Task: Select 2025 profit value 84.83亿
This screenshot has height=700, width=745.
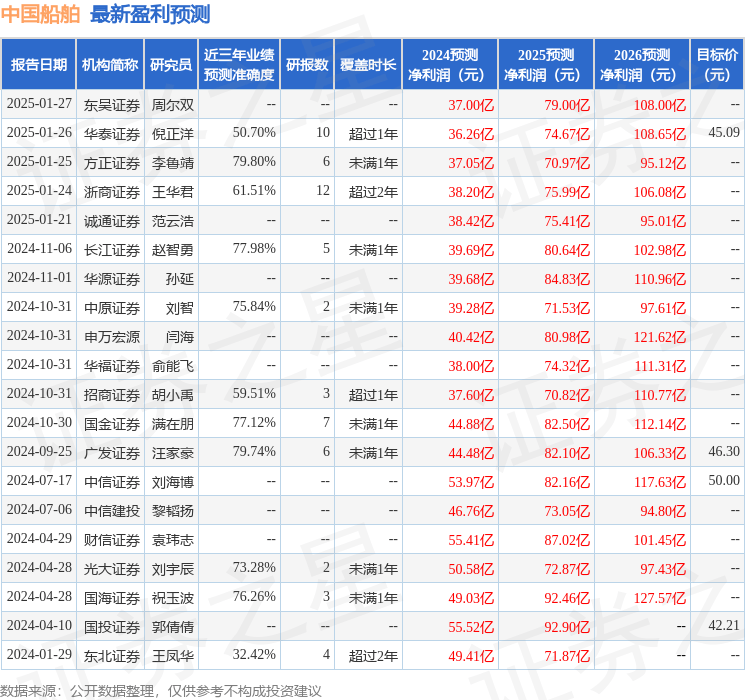Action: (x=567, y=279)
